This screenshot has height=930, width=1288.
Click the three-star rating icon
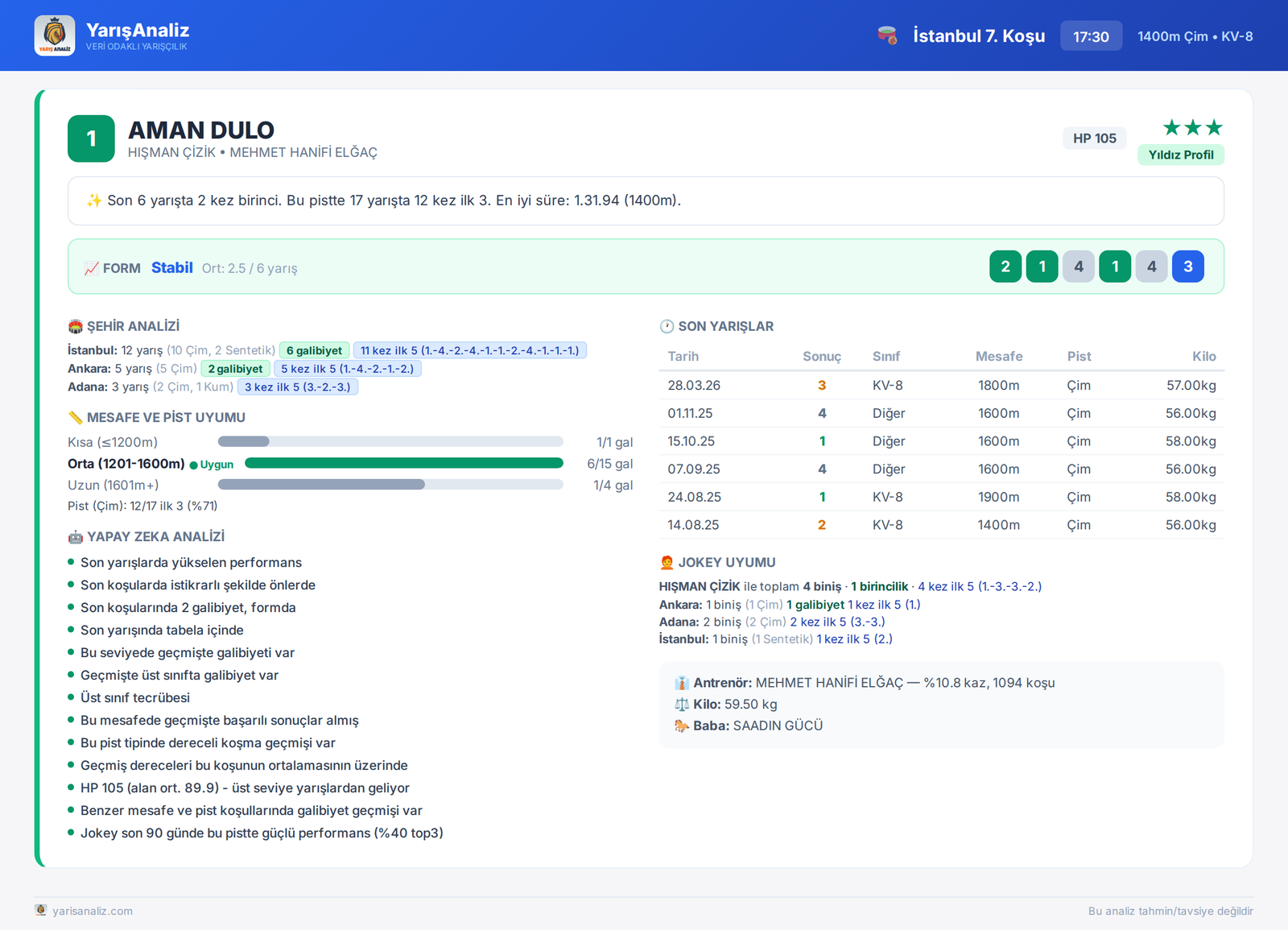tap(1193, 127)
